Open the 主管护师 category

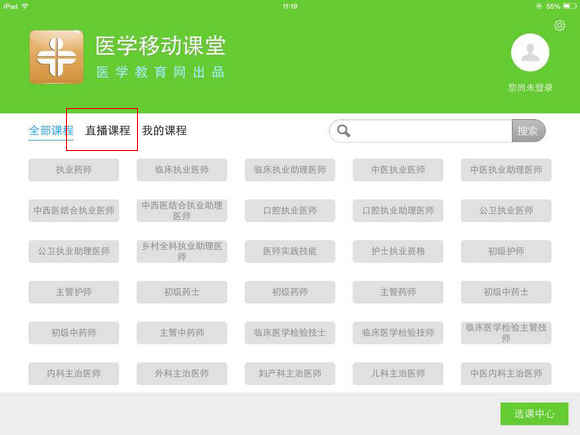tap(74, 292)
